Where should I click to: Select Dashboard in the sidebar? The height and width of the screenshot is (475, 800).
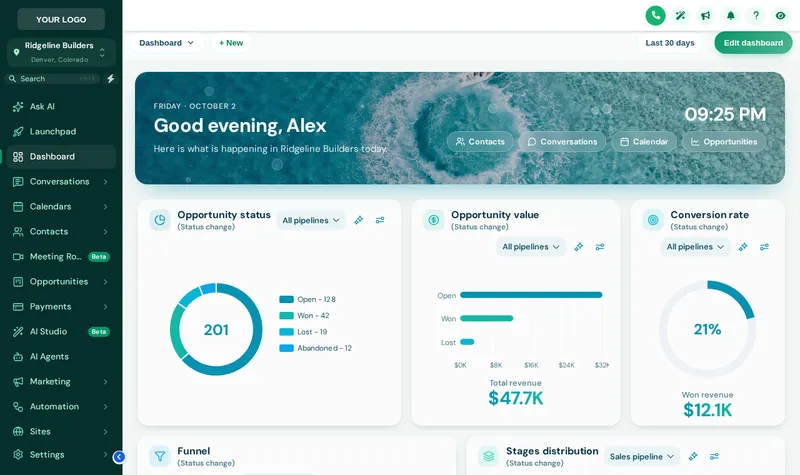(61, 157)
